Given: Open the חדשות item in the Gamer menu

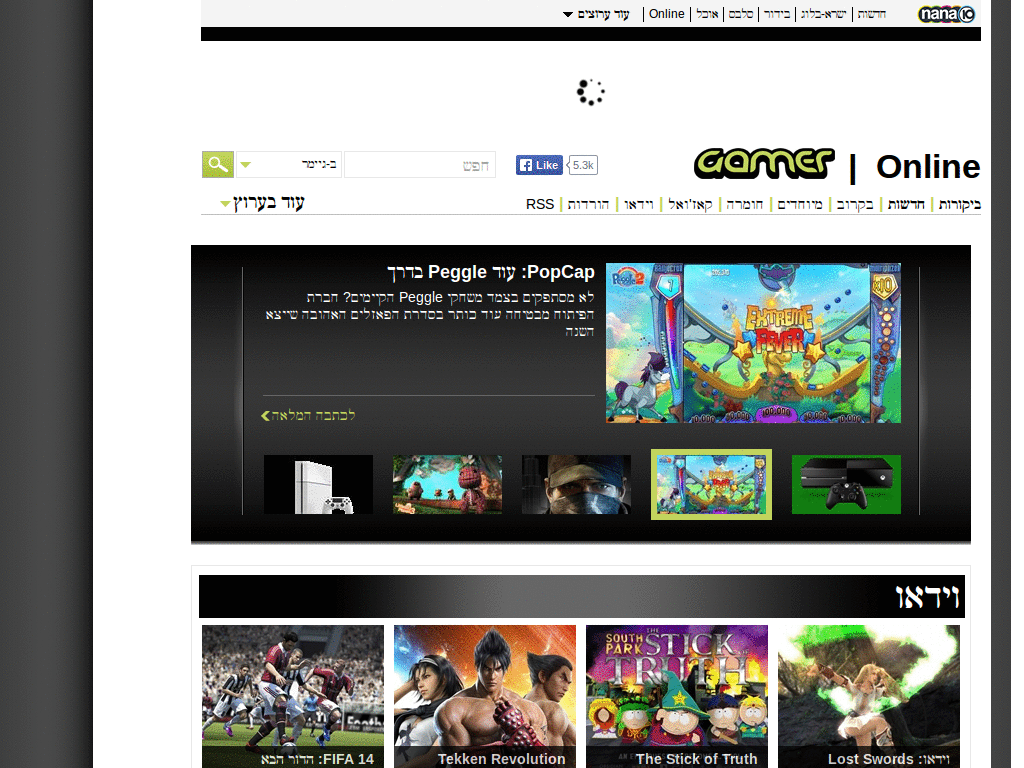Looking at the screenshot, I should pyautogui.click(x=906, y=204).
